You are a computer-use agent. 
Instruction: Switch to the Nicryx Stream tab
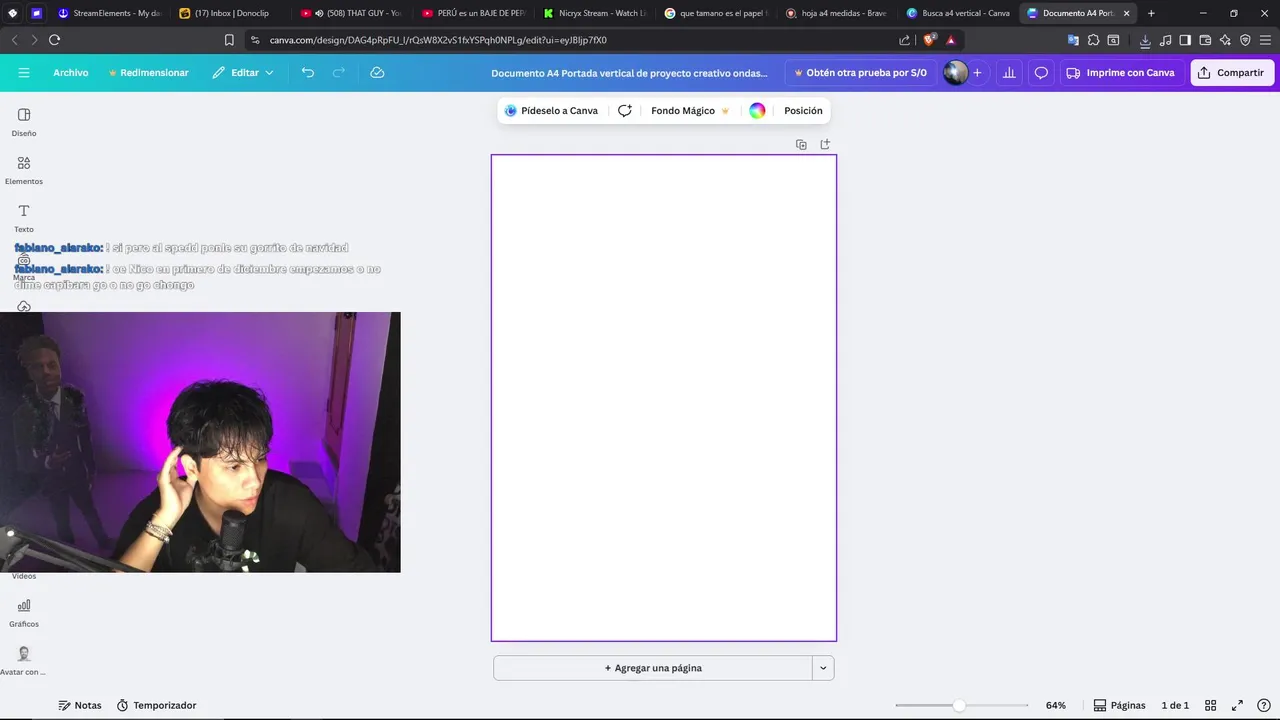click(593, 13)
